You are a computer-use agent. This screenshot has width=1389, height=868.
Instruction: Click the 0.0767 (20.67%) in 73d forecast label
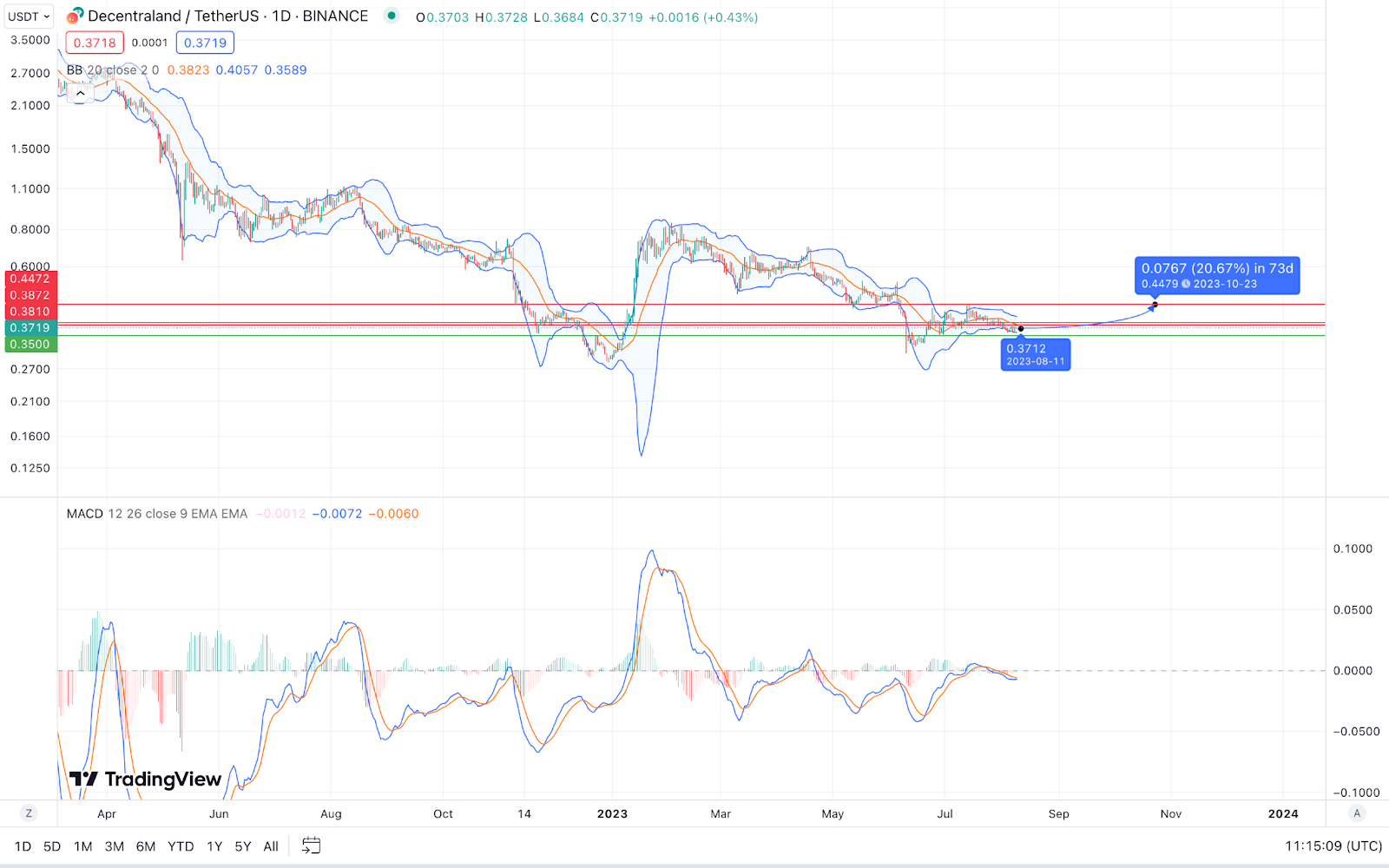pos(1217,276)
